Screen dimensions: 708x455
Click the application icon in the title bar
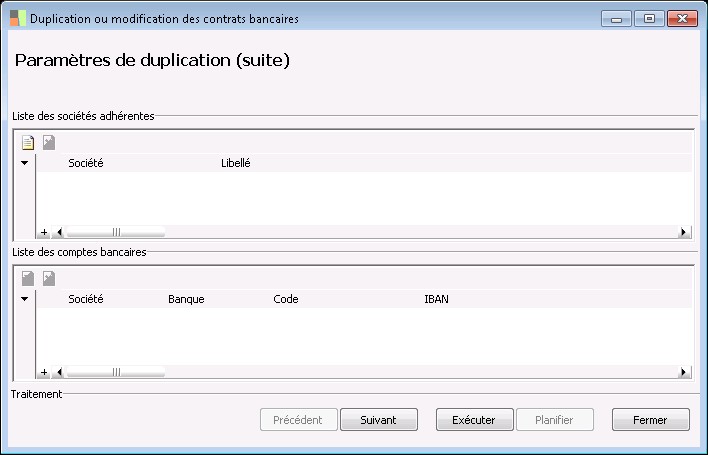pyautogui.click(x=18, y=19)
